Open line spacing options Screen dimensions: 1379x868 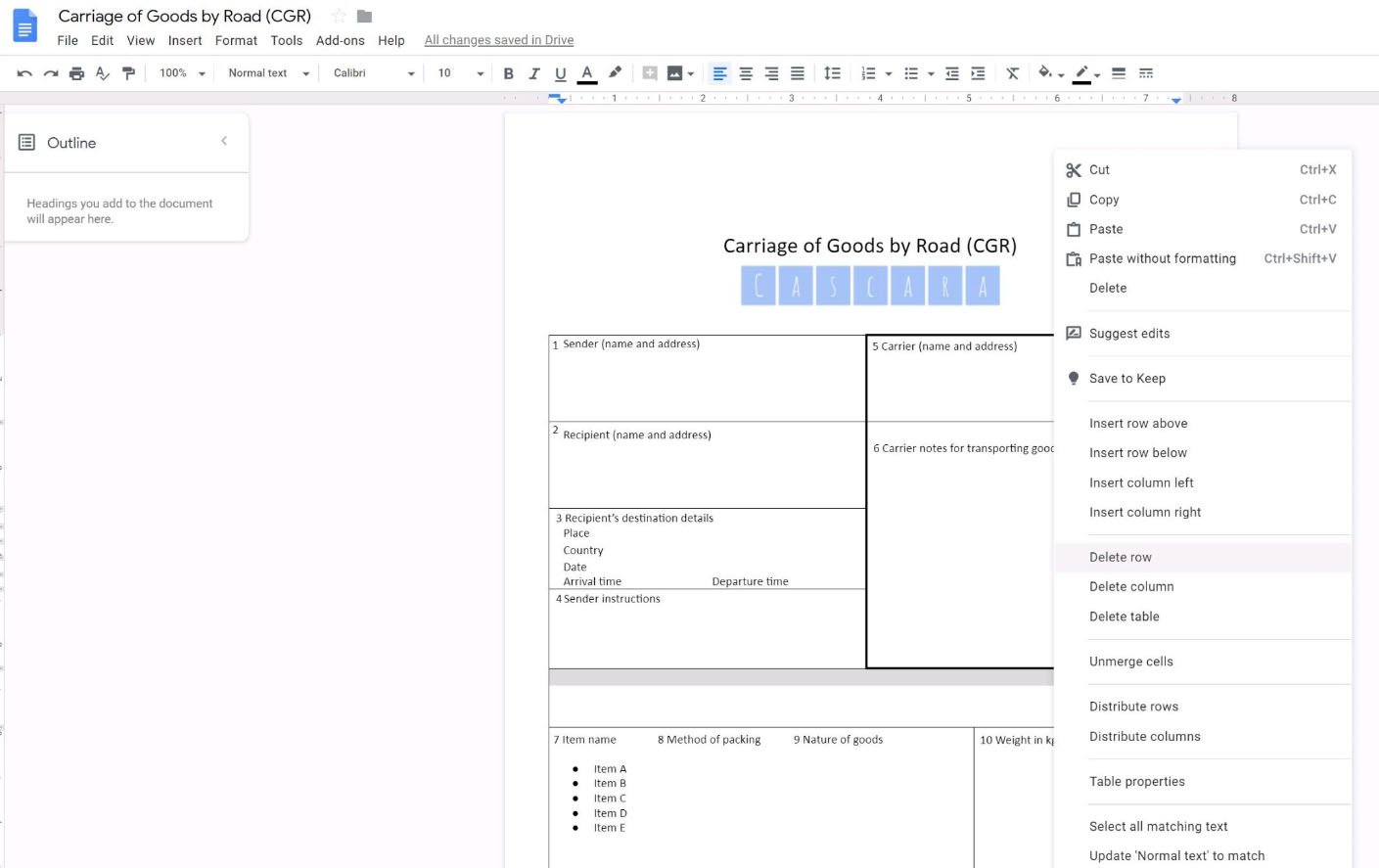tap(832, 73)
